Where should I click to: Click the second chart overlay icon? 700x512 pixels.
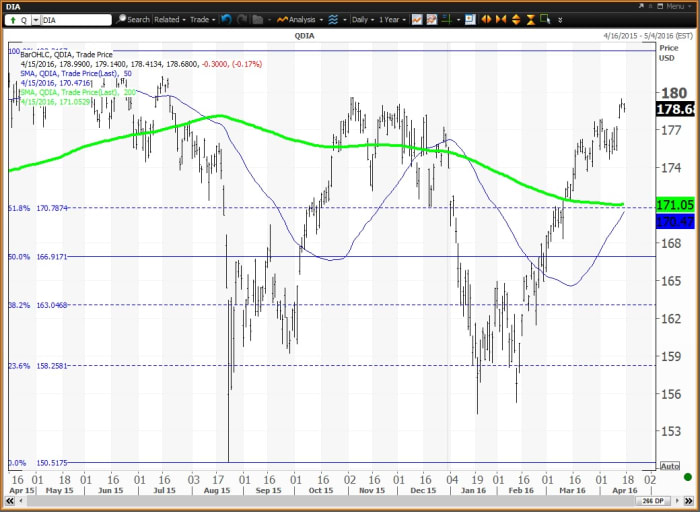pos(432,20)
